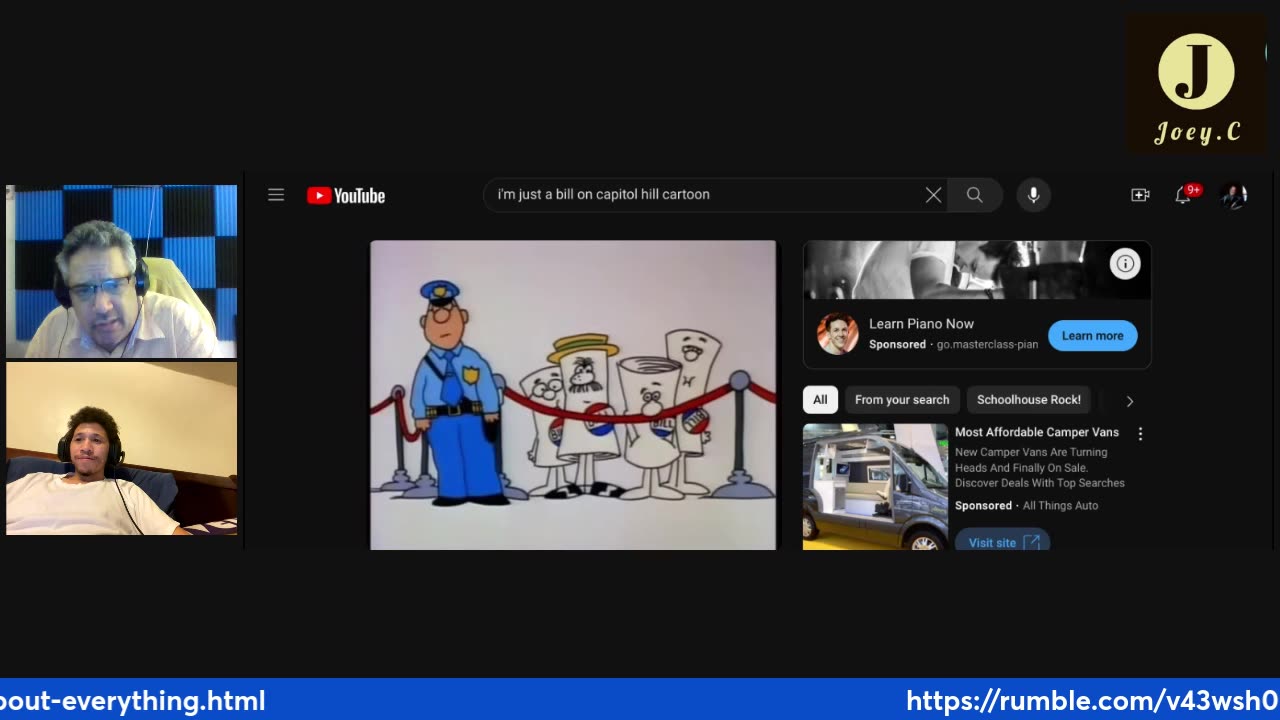Screen dimensions: 1280x720
Task: Show more filter chips with the arrow
Action: point(1130,401)
